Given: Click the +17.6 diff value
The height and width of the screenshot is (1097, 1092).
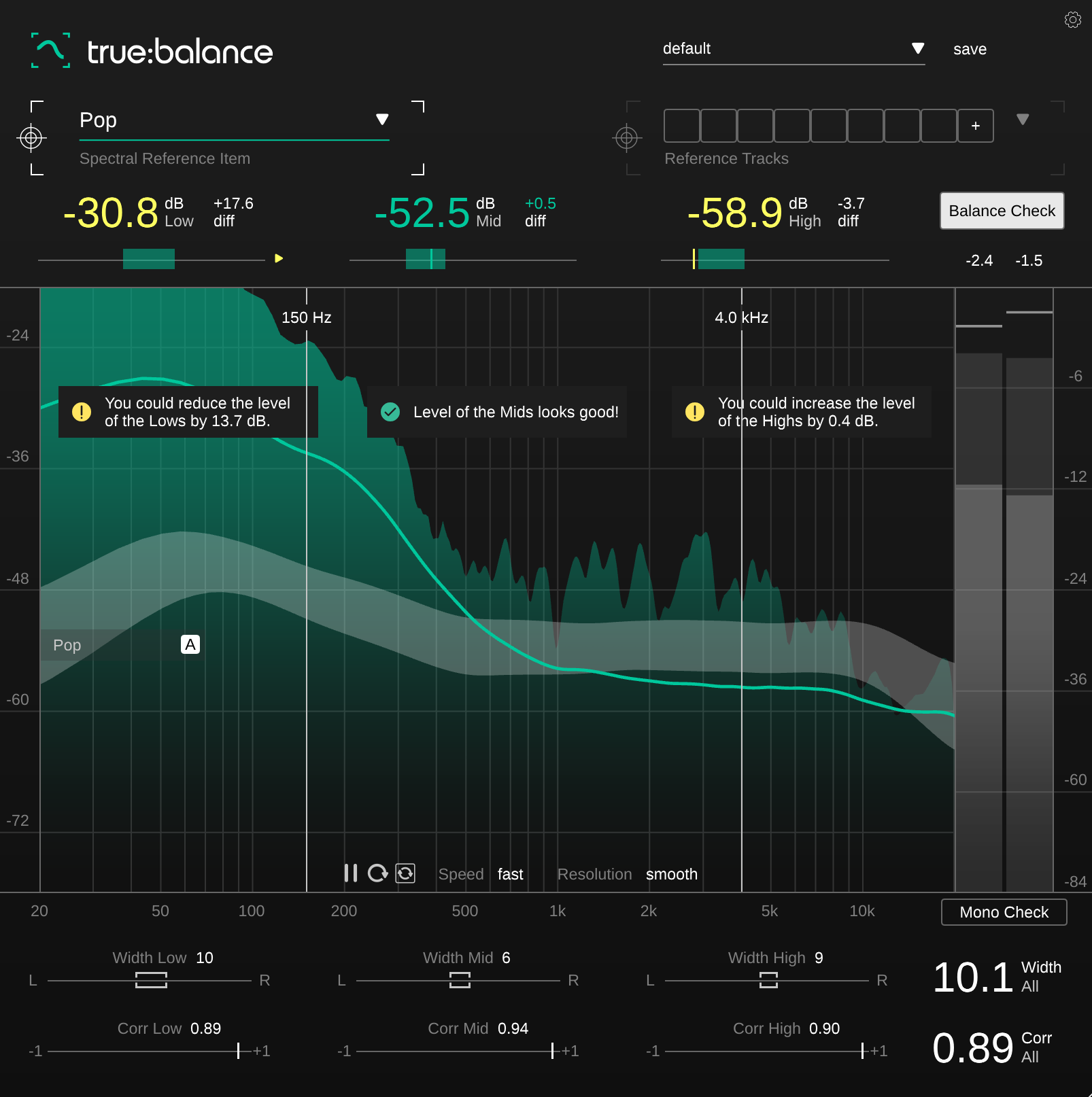Looking at the screenshot, I should tap(233, 204).
